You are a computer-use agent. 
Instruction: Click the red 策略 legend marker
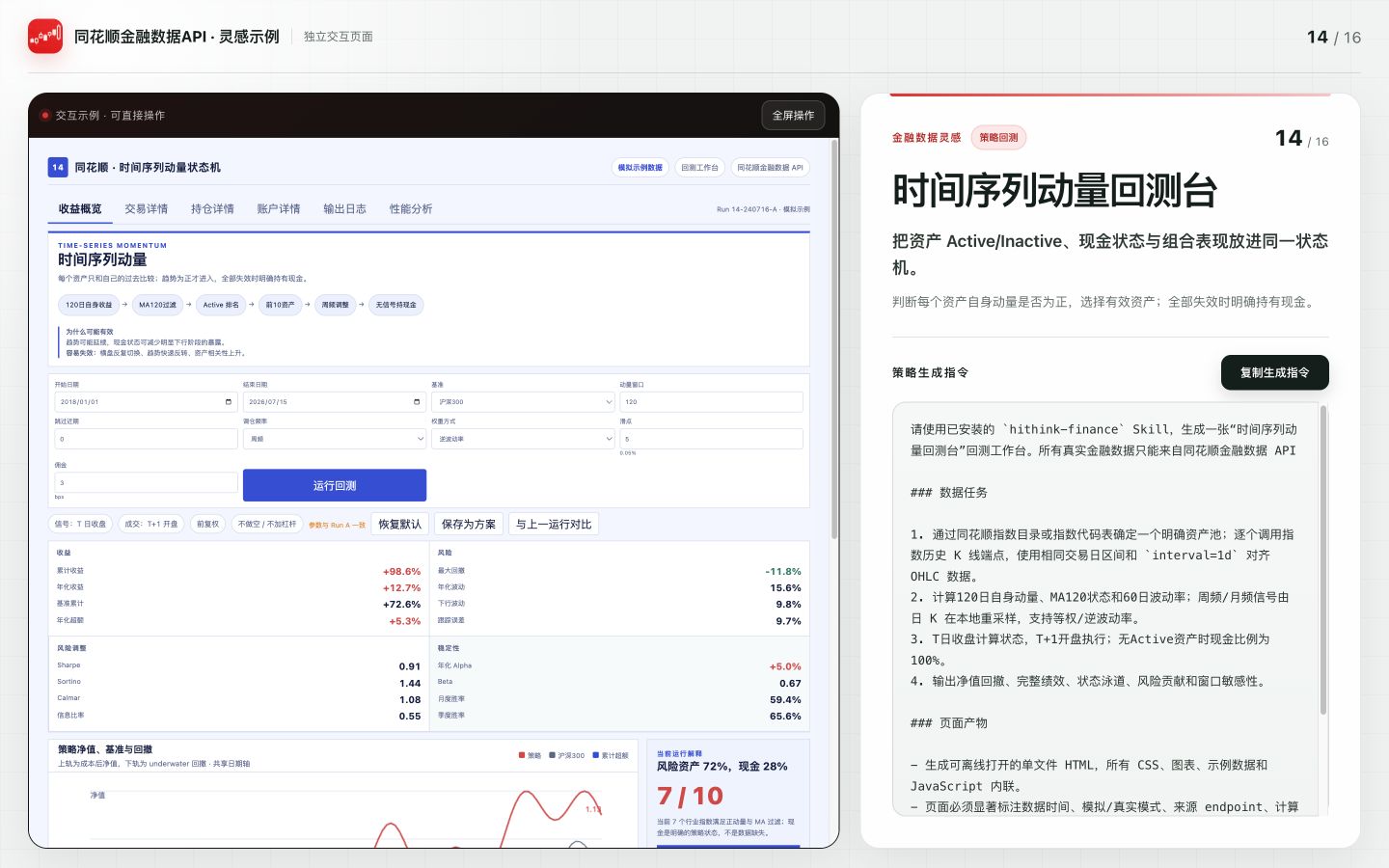click(522, 755)
